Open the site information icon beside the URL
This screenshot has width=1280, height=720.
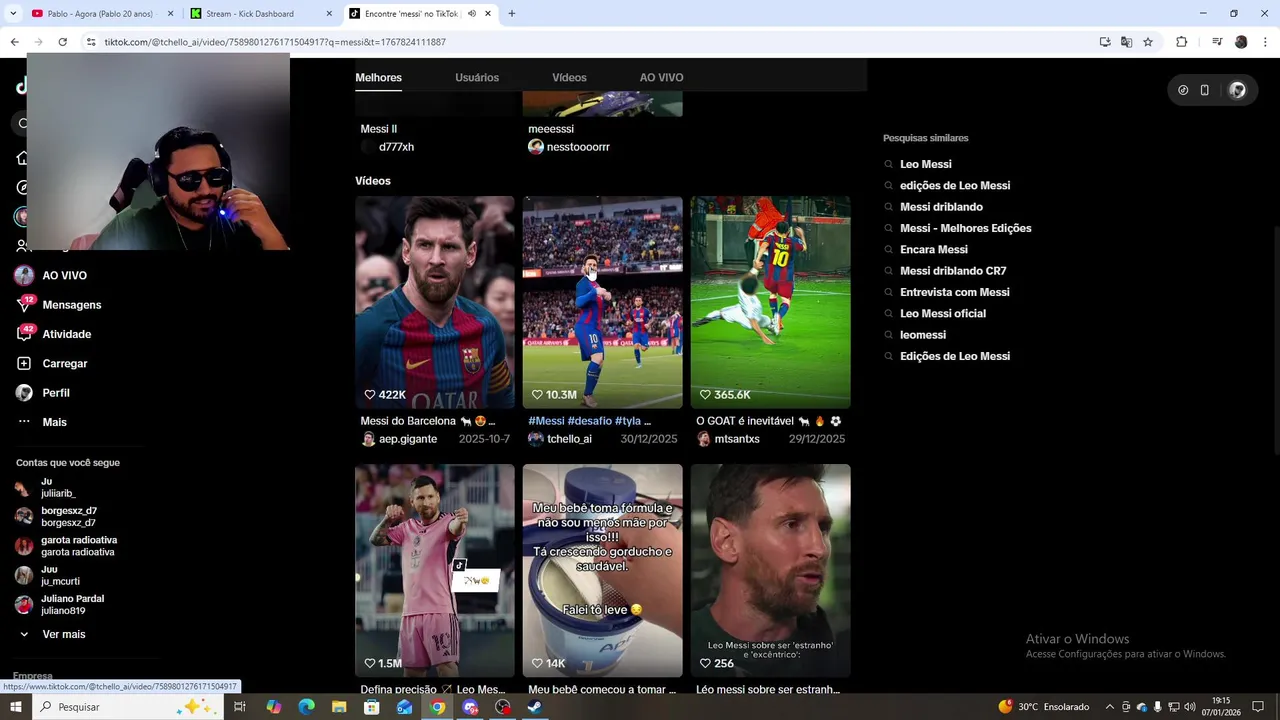click(91, 42)
